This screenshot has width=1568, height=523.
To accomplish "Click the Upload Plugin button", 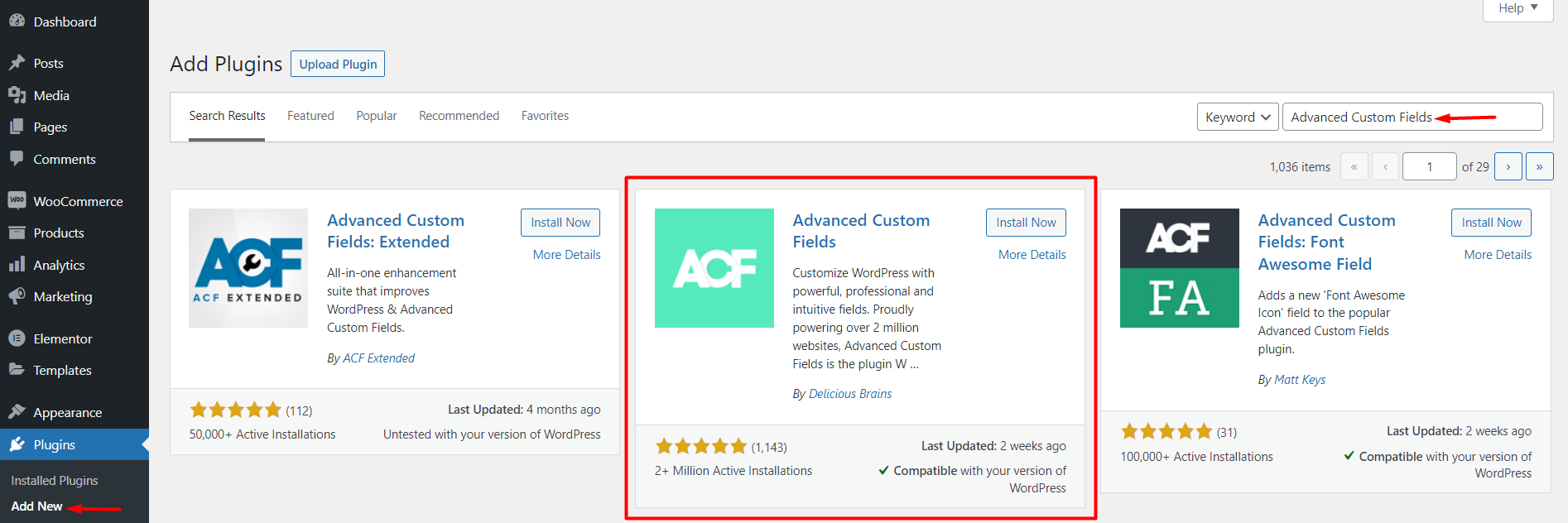I will (x=337, y=64).
